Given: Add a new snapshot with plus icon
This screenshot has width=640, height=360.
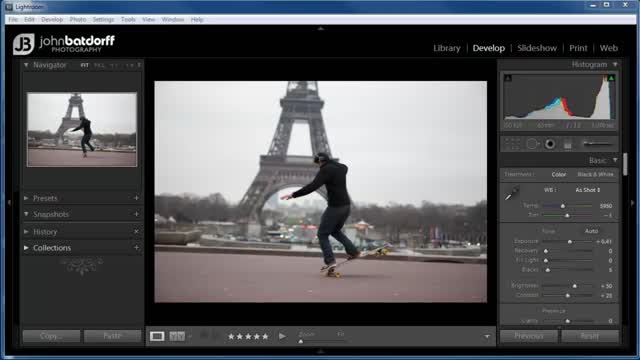Looking at the screenshot, I should tap(136, 214).
